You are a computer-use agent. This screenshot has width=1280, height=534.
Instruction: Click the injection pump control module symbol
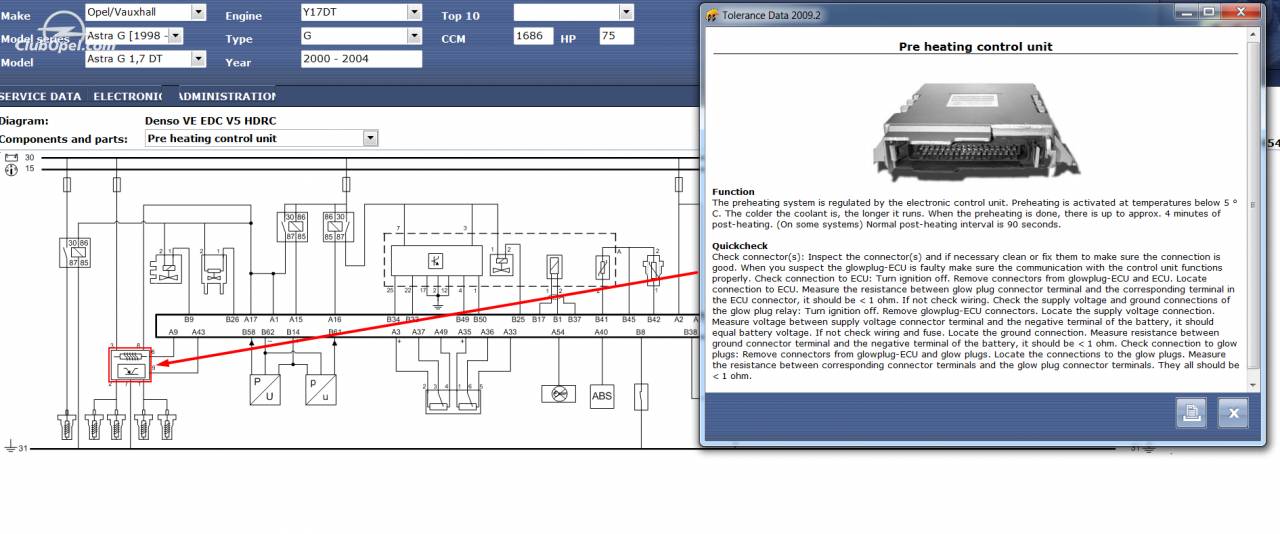[435, 261]
